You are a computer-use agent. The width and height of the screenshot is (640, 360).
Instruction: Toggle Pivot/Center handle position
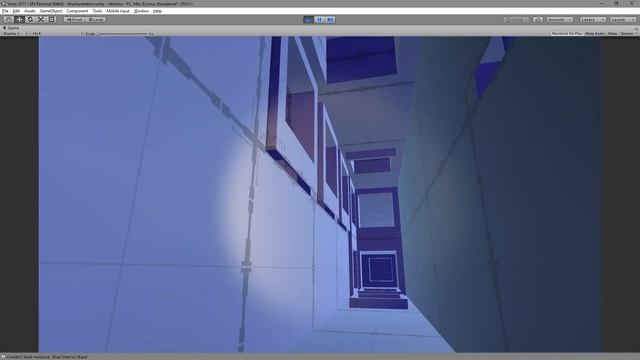pyautogui.click(x=74, y=20)
